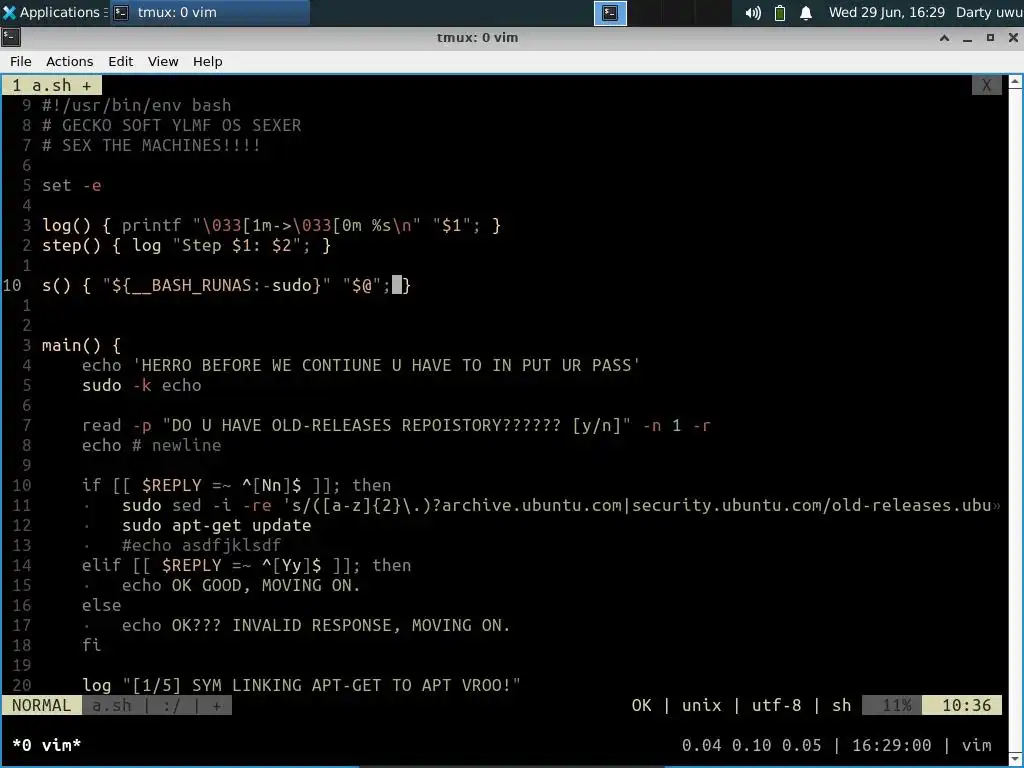
Task: Click the 'HERRO BEFORE WE CONTIUNE' echo line
Action: [x=361, y=365]
